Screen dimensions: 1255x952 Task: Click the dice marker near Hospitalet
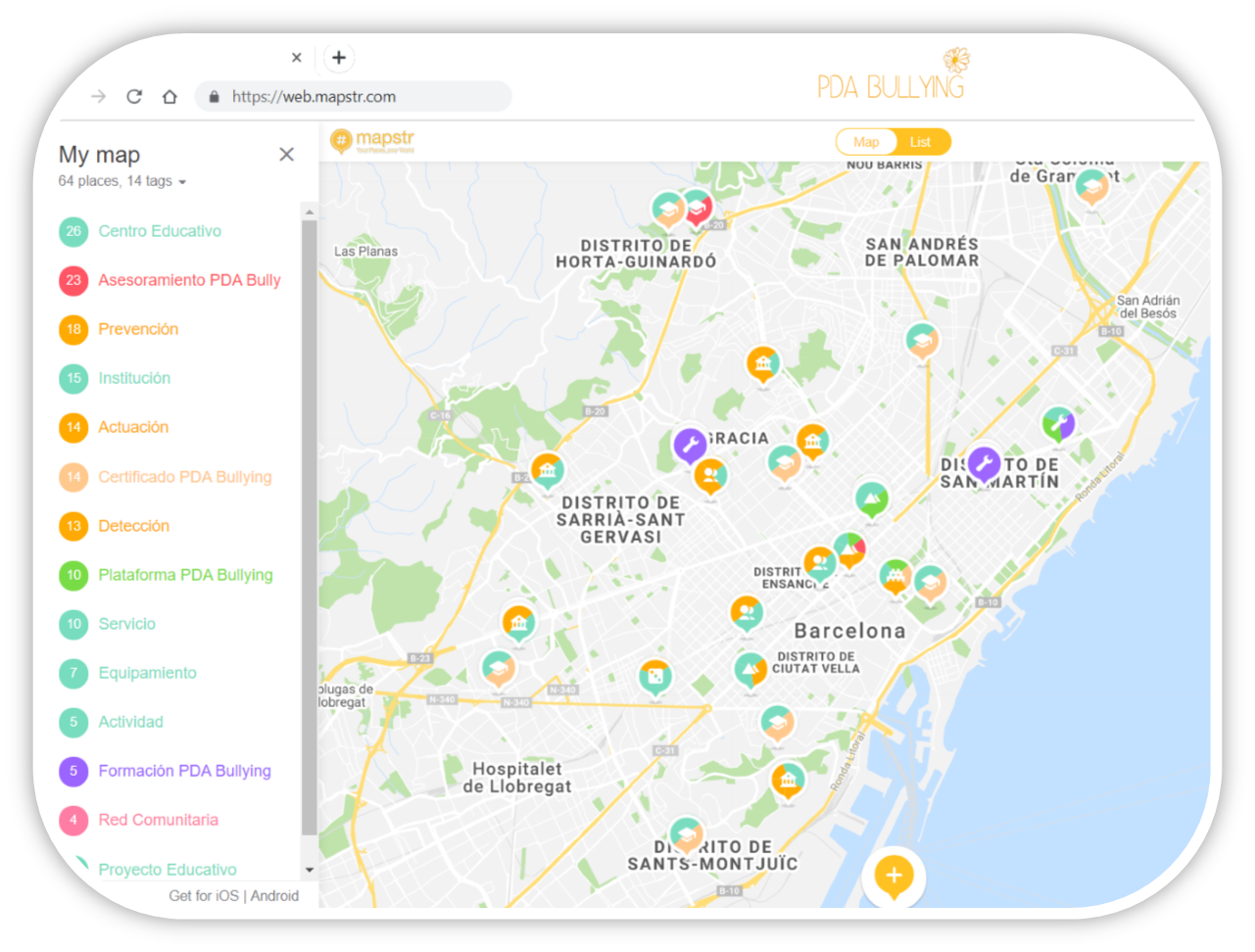654,677
